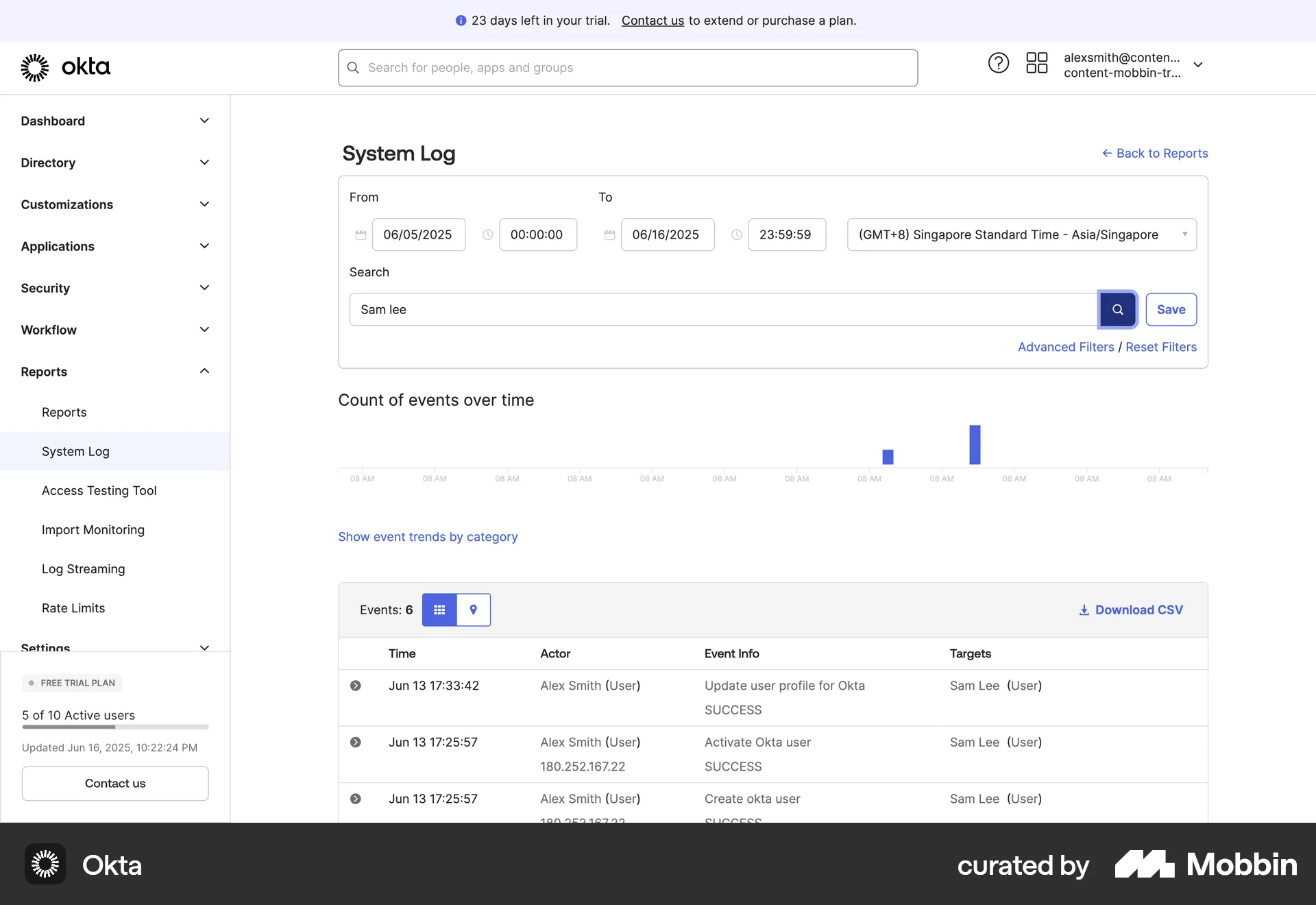Open the apps grid icon near account name
Viewport: 1316px width, 905px height.
pos(1036,62)
